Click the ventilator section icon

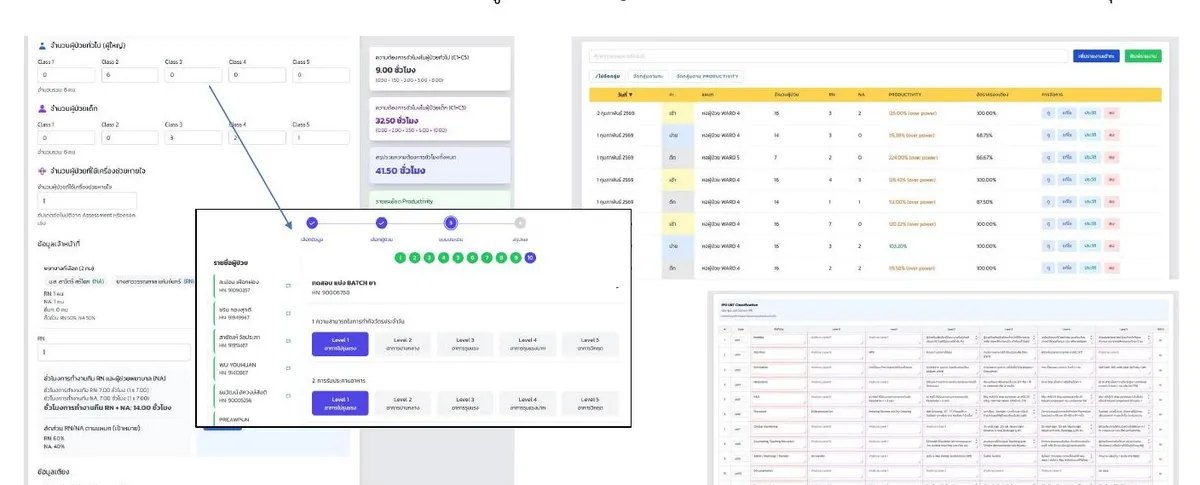click(x=41, y=170)
